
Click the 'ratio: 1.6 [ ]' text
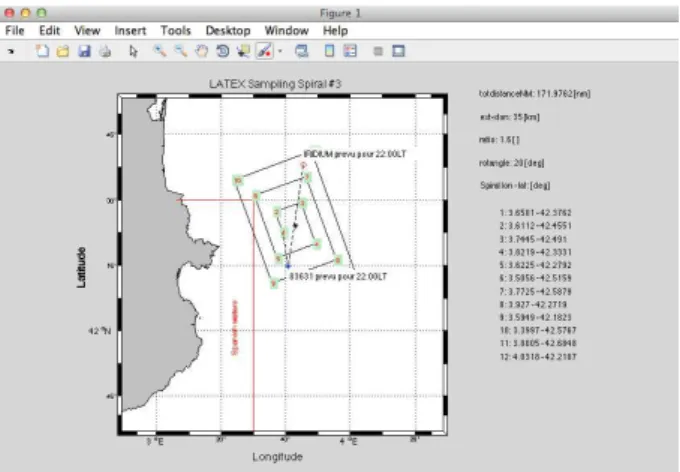(x=499, y=140)
